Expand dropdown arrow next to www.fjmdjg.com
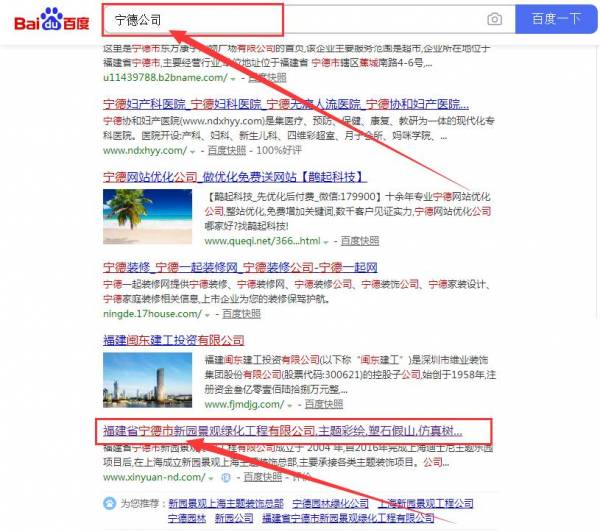The image size is (600, 532). click(x=290, y=405)
